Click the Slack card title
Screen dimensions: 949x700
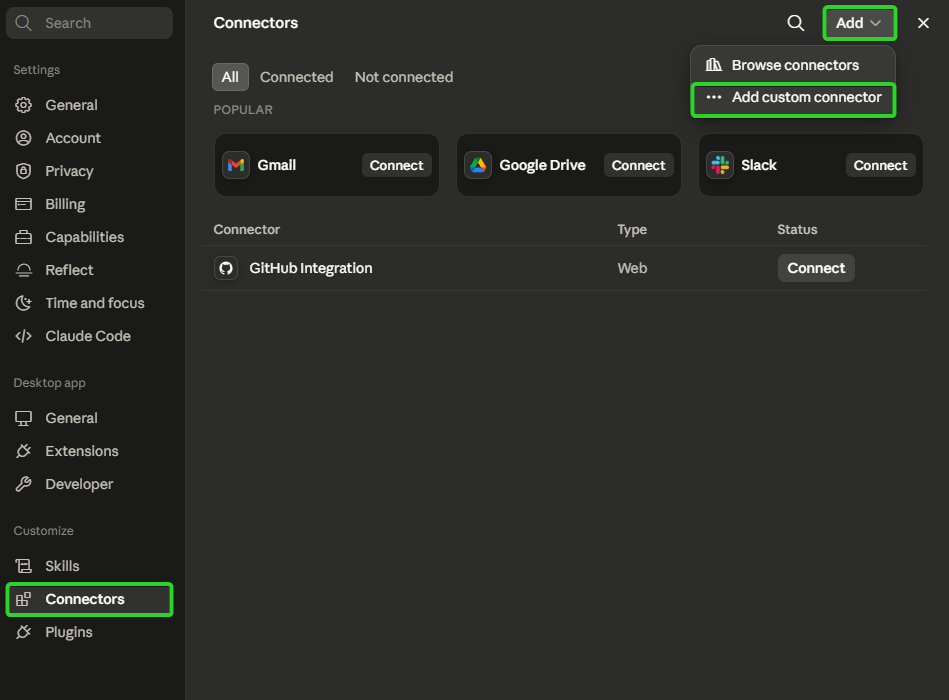(759, 165)
